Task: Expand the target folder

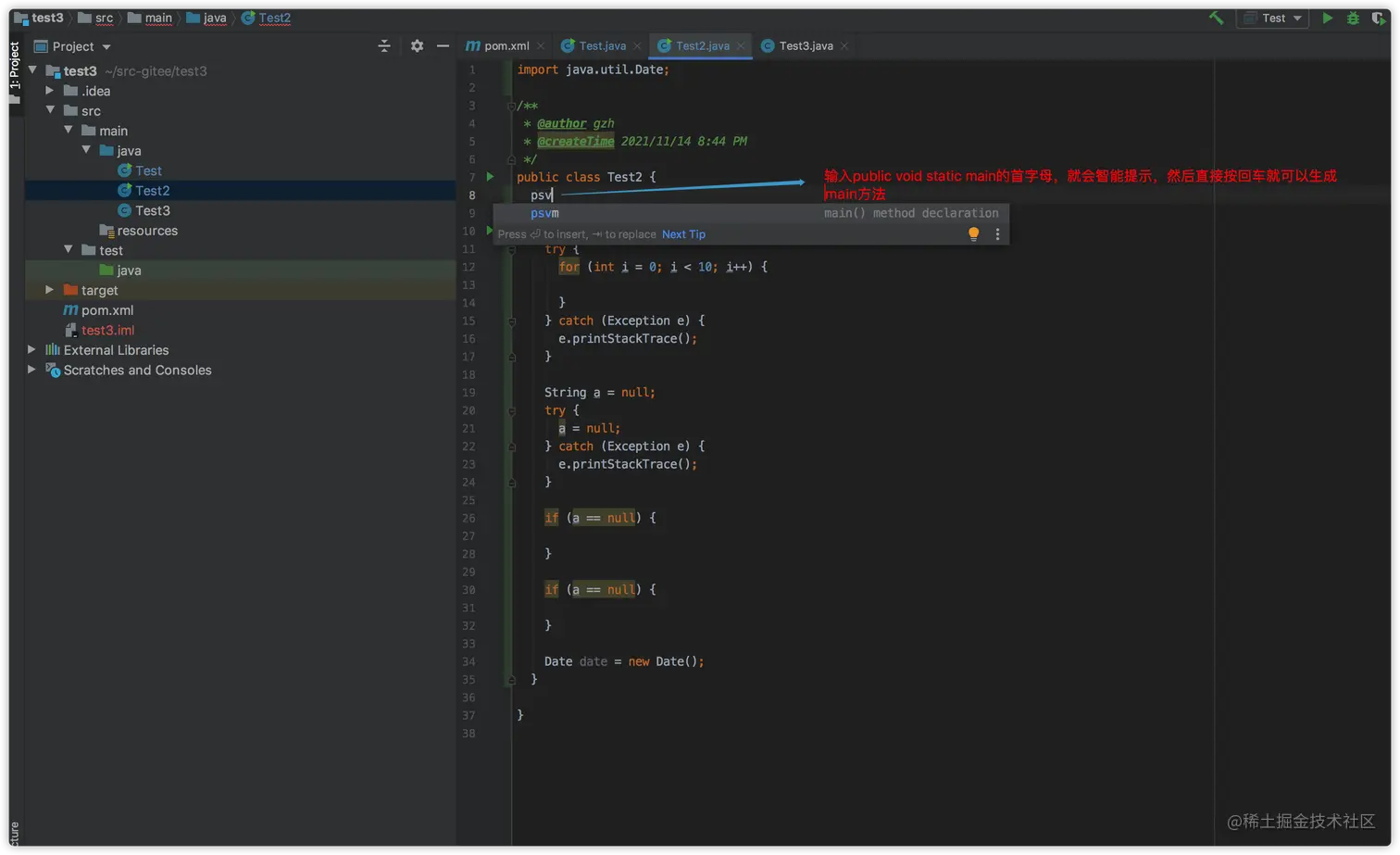Action: coord(50,290)
